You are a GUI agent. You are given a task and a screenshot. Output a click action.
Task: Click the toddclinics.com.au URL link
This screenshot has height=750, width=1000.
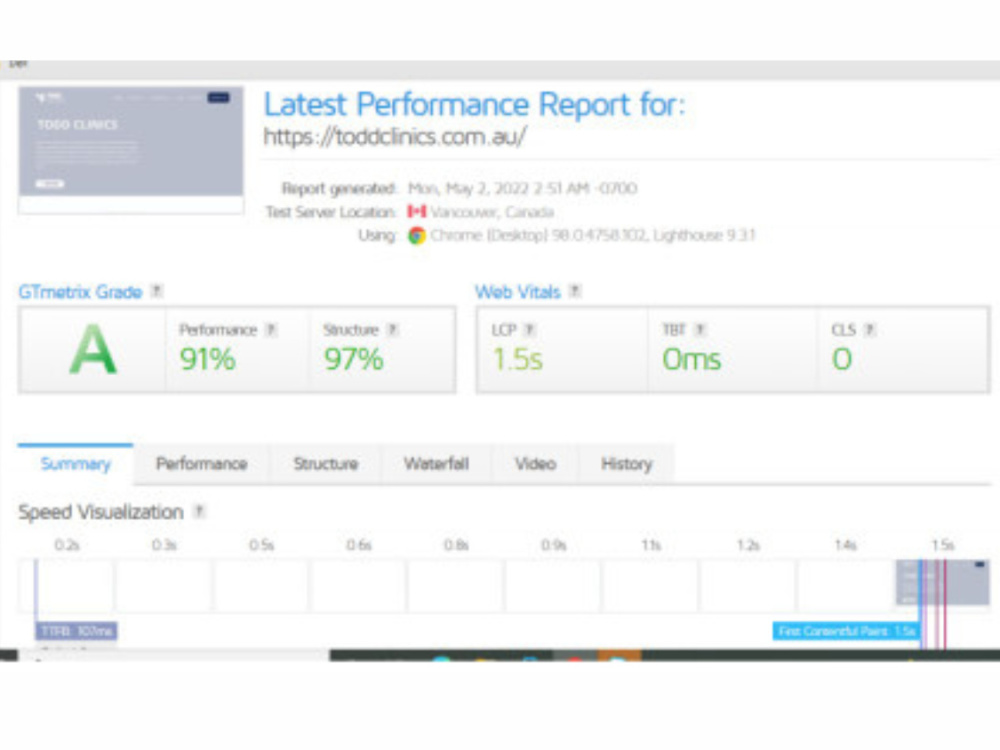395,136
